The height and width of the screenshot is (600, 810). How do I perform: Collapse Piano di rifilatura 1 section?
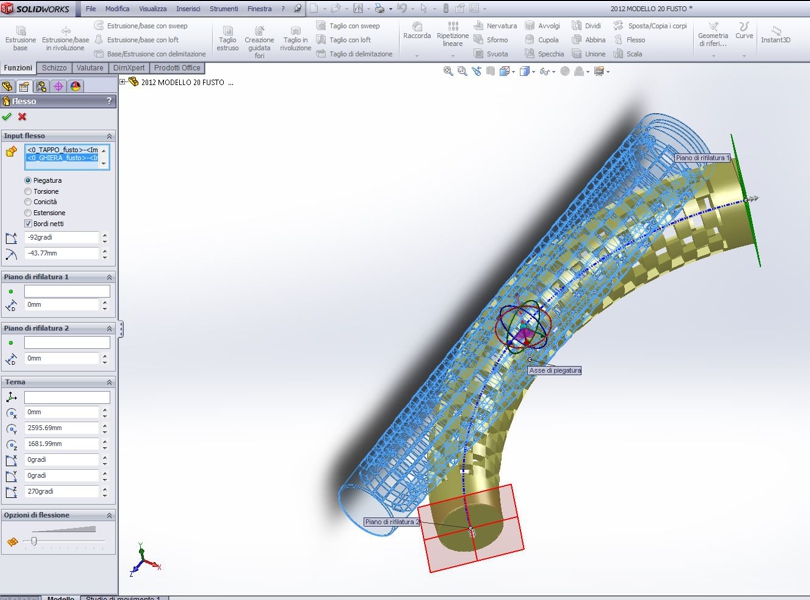pyautogui.click(x=110, y=277)
